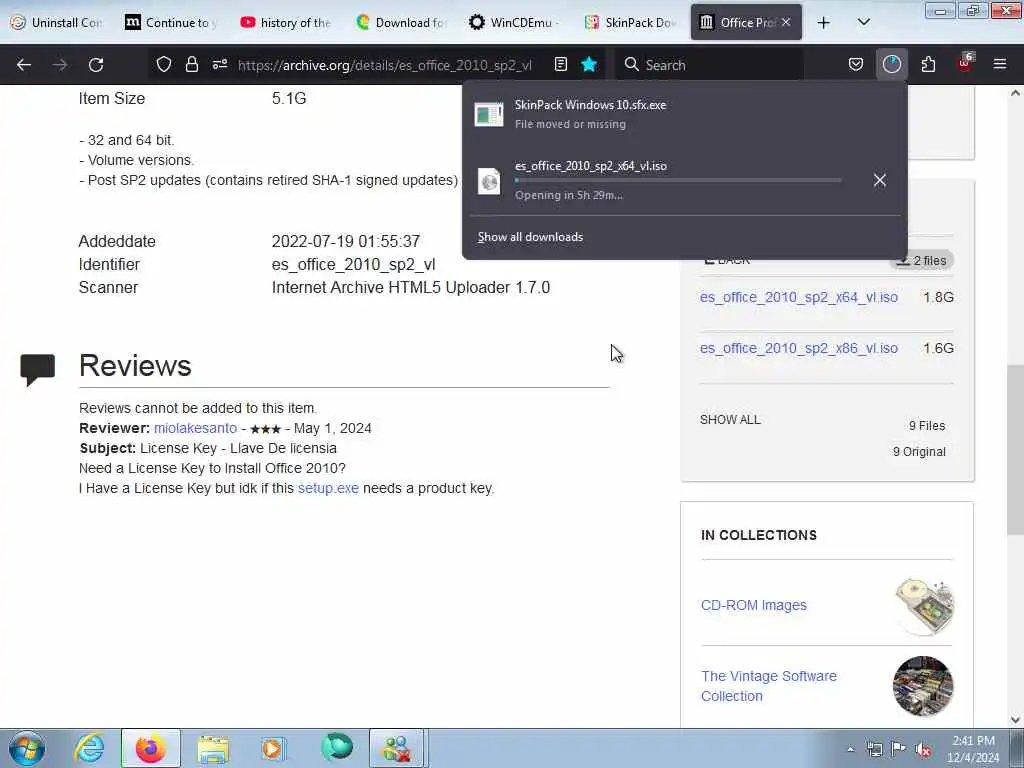The image size is (1024, 768).
Task: Click the muted volume tray icon
Action: click(923, 750)
